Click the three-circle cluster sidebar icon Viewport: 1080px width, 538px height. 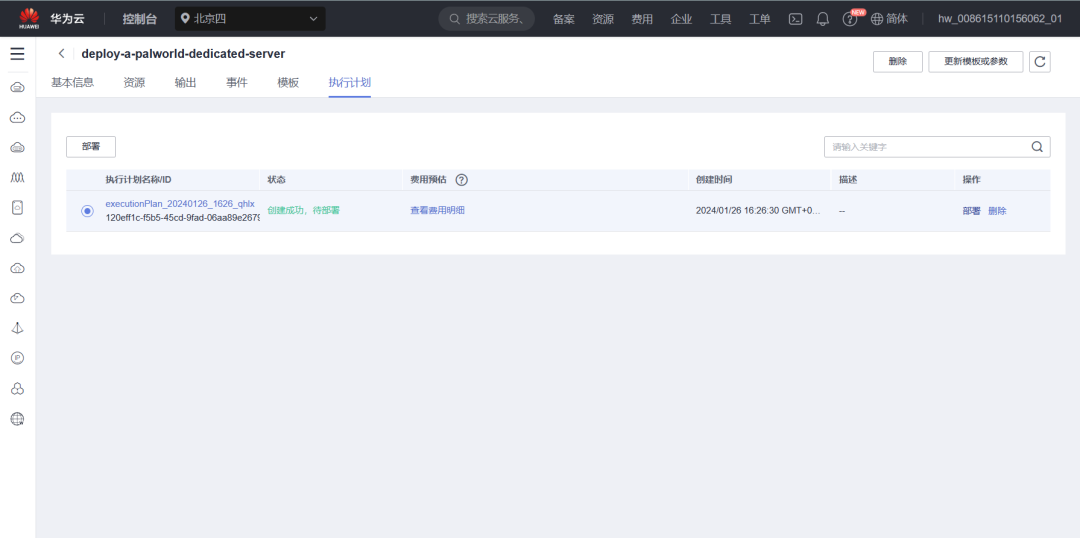tap(18, 389)
